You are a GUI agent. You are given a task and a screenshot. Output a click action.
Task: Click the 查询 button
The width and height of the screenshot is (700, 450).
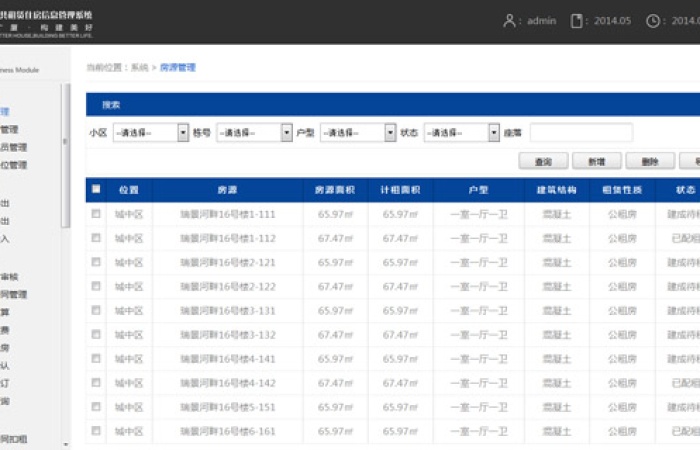543,161
